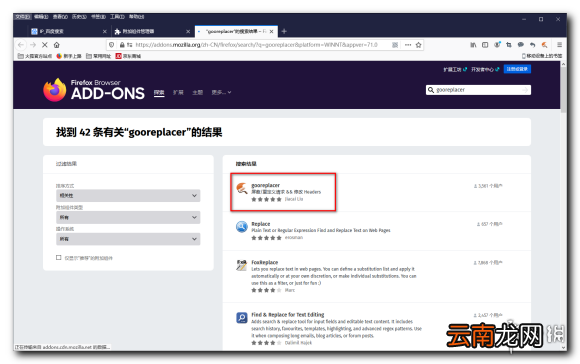Submit add-ons search with the arrow button
Image resolution: width=580 pixels, height=364 pixels.
(x=525, y=90)
